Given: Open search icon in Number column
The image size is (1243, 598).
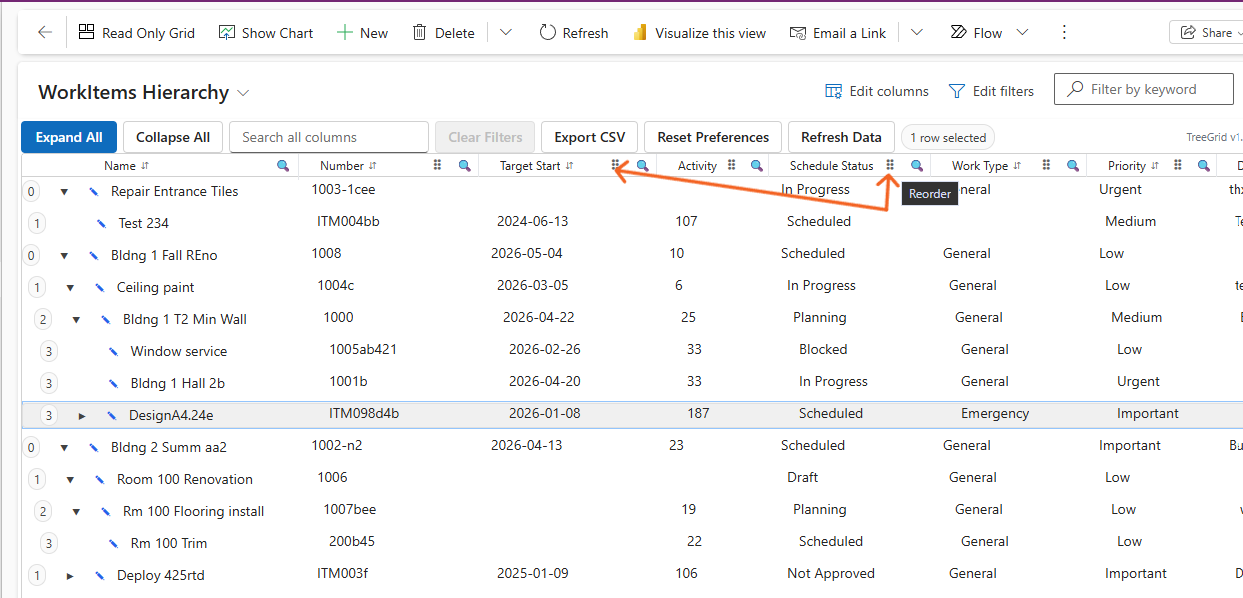Looking at the screenshot, I should point(465,166).
